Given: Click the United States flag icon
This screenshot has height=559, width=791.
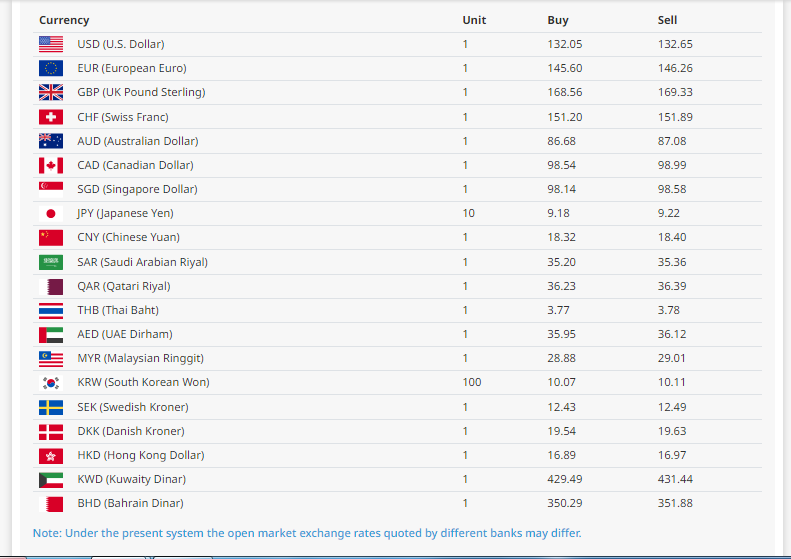Looking at the screenshot, I should (51, 44).
